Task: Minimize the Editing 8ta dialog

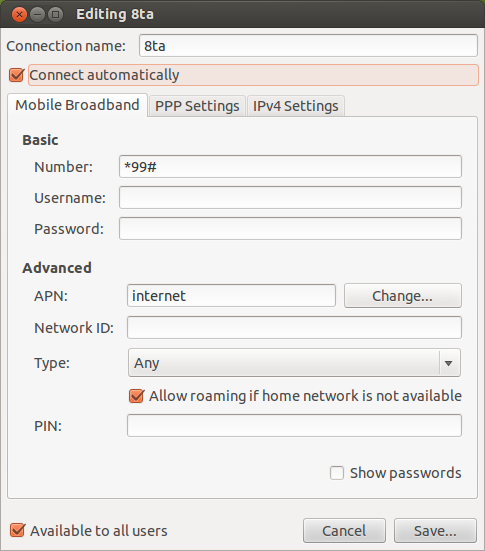Action: point(37,15)
